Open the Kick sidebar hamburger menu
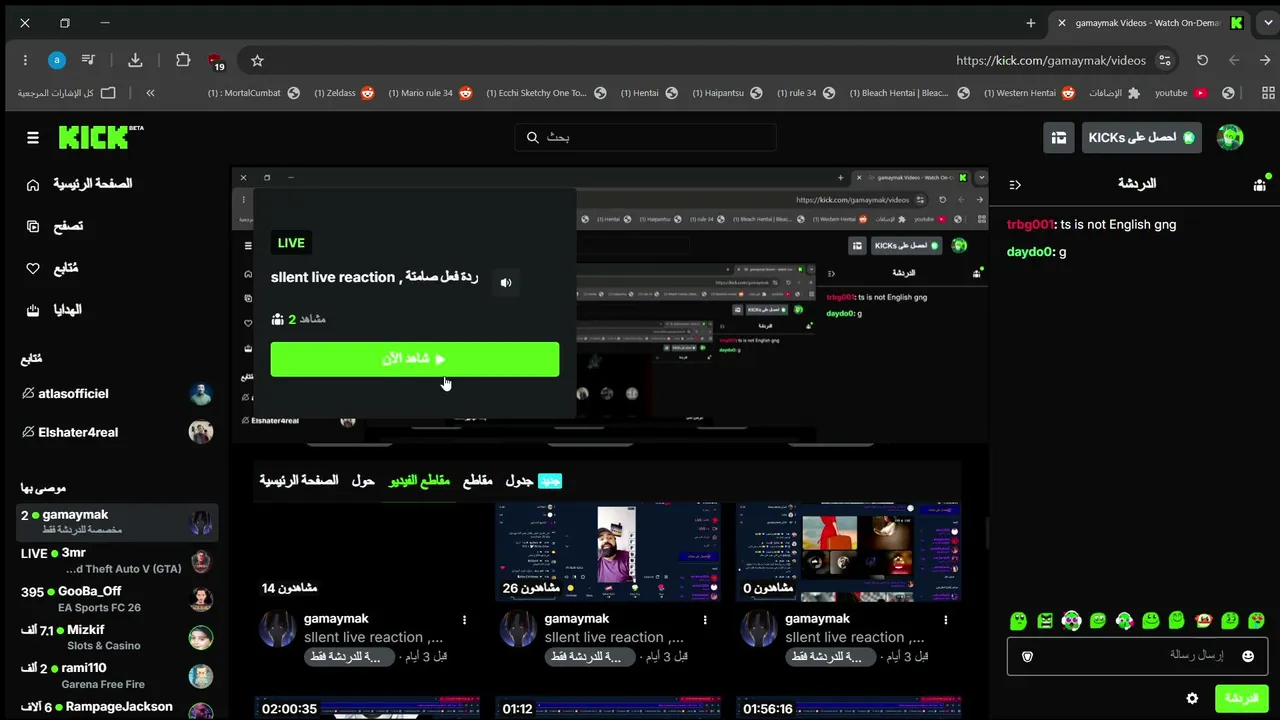The width and height of the screenshot is (1280, 720). (x=33, y=137)
